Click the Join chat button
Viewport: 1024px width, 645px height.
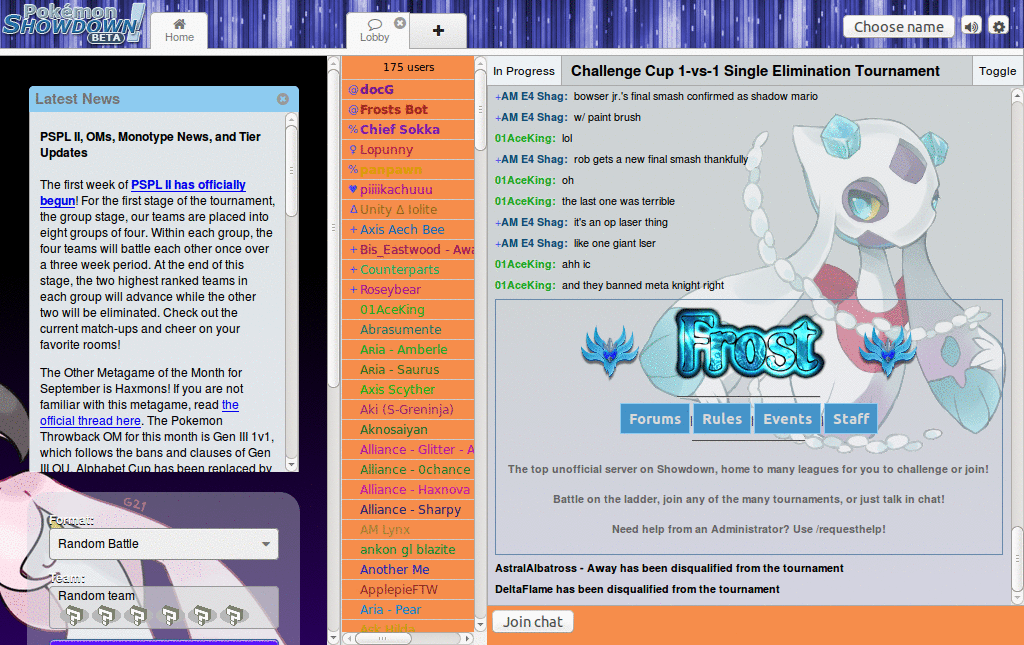(x=532, y=622)
